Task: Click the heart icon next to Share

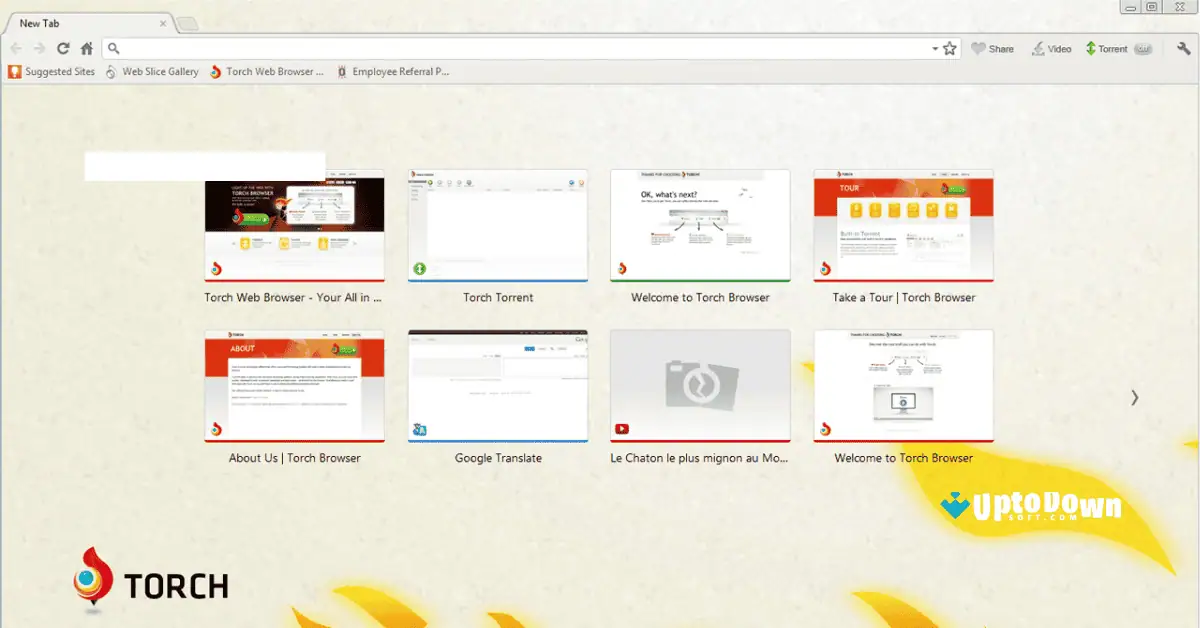Action: point(977,48)
